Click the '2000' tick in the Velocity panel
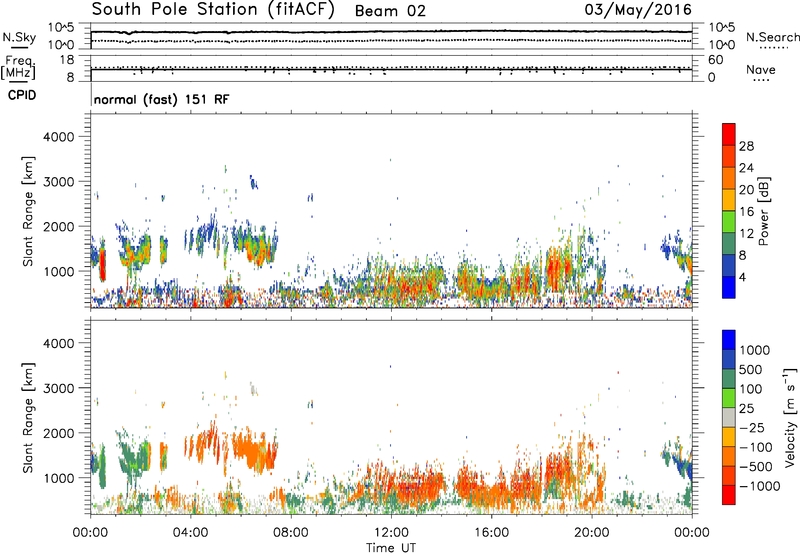The image size is (800, 554). [x=59, y=433]
